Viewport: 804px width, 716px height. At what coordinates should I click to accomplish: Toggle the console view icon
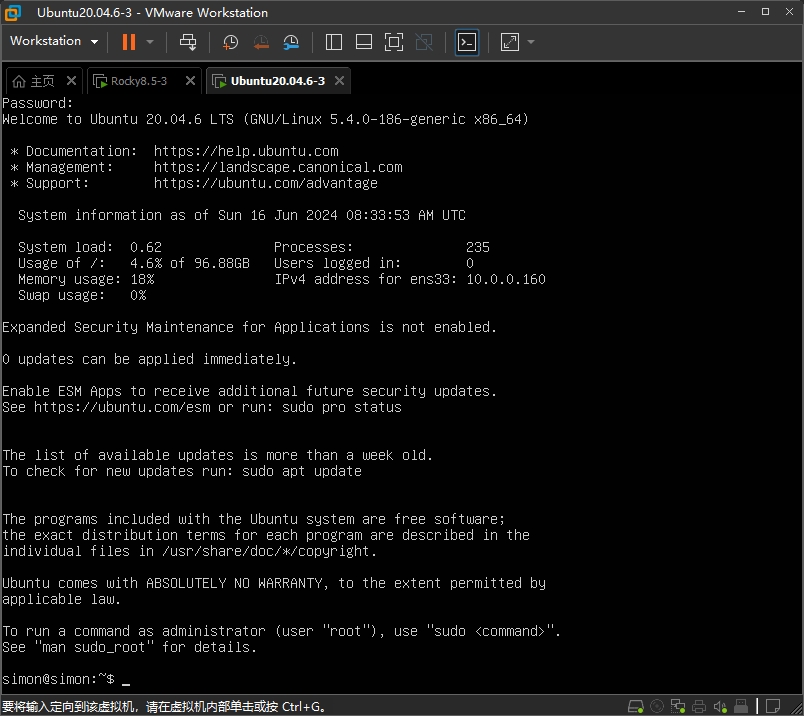pos(467,42)
